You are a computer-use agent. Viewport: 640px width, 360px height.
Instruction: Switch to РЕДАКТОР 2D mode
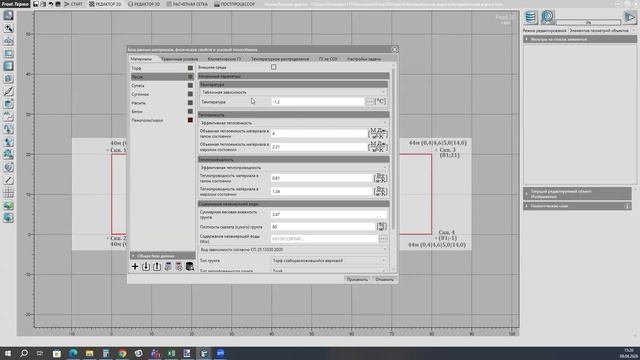tap(105, 4)
